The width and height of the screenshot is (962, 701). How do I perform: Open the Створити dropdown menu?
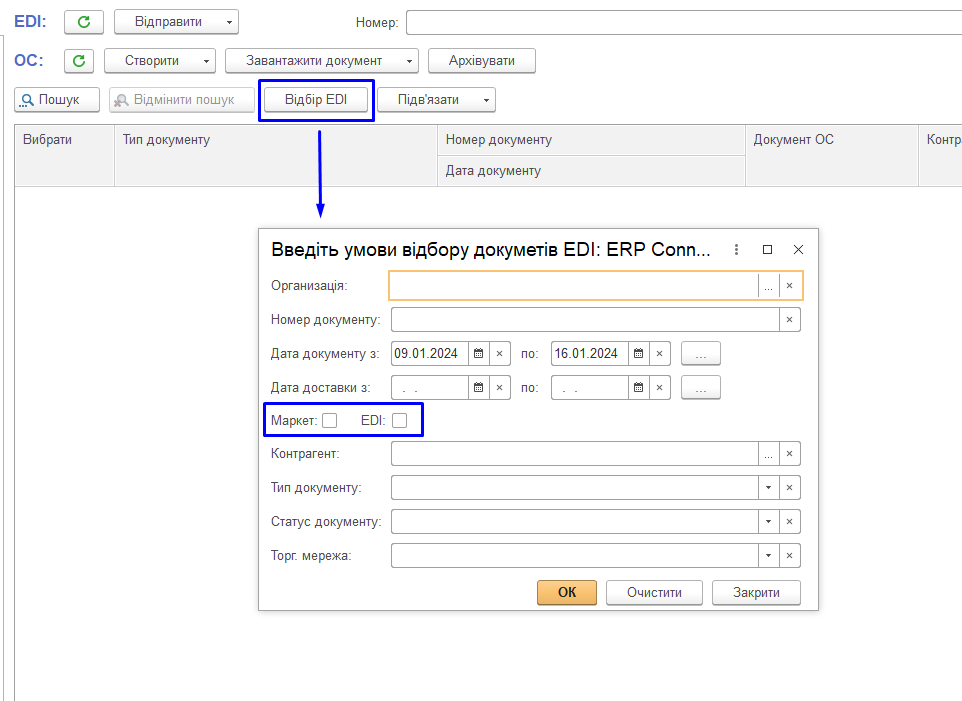[x=160, y=61]
